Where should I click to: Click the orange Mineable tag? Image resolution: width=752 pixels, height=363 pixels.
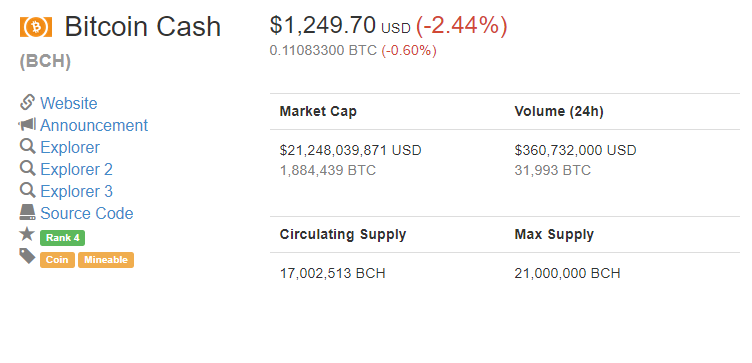(106, 260)
